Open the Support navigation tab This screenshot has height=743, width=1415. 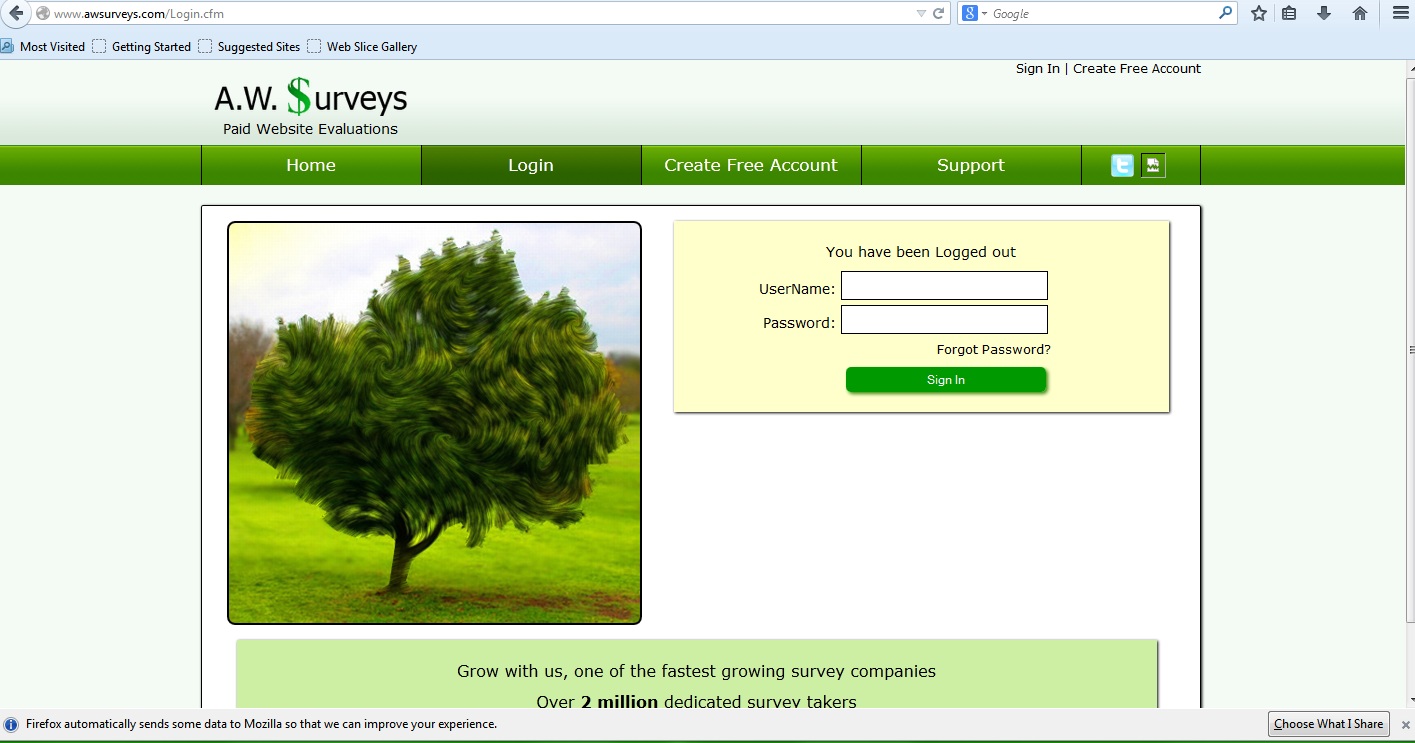971,165
